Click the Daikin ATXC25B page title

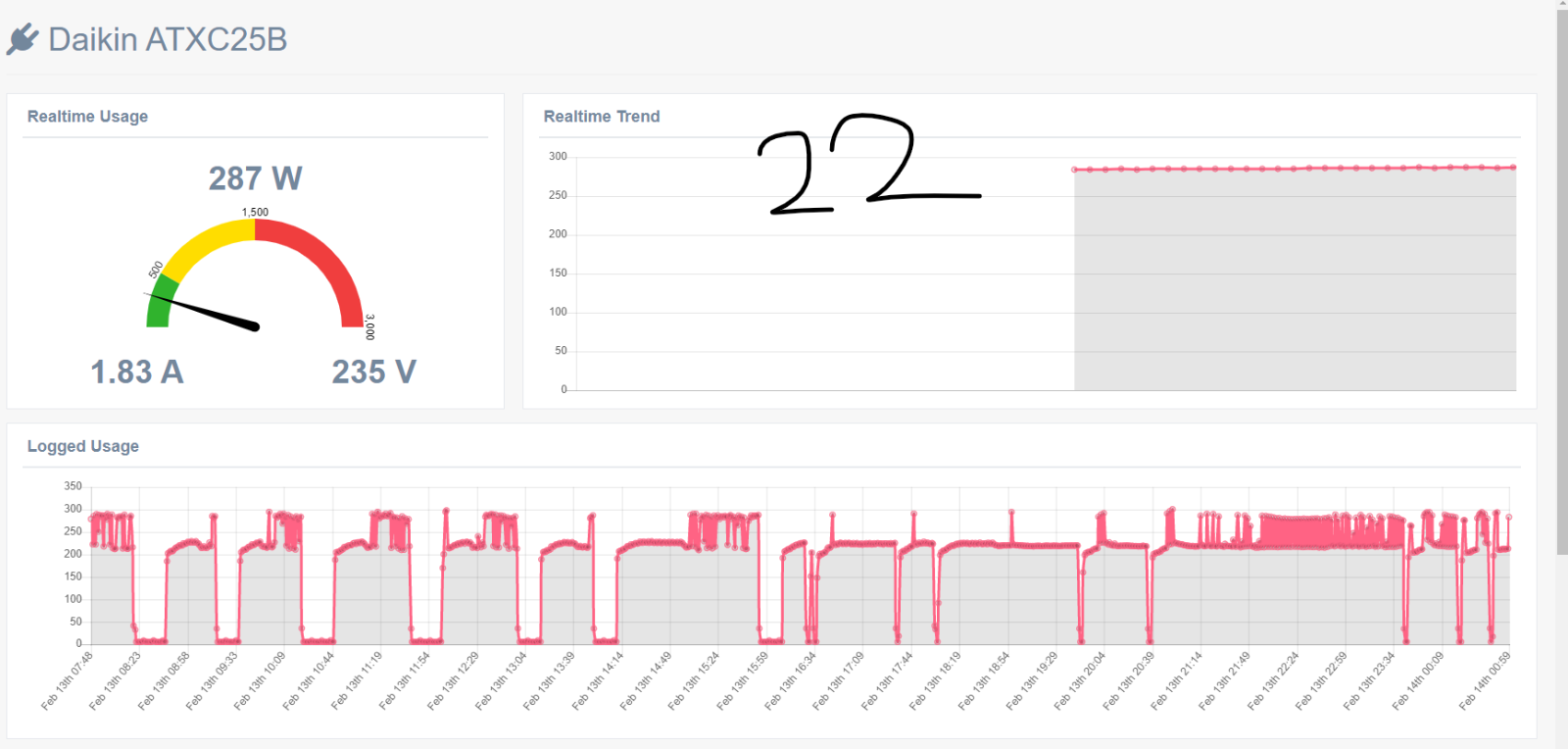pos(168,39)
